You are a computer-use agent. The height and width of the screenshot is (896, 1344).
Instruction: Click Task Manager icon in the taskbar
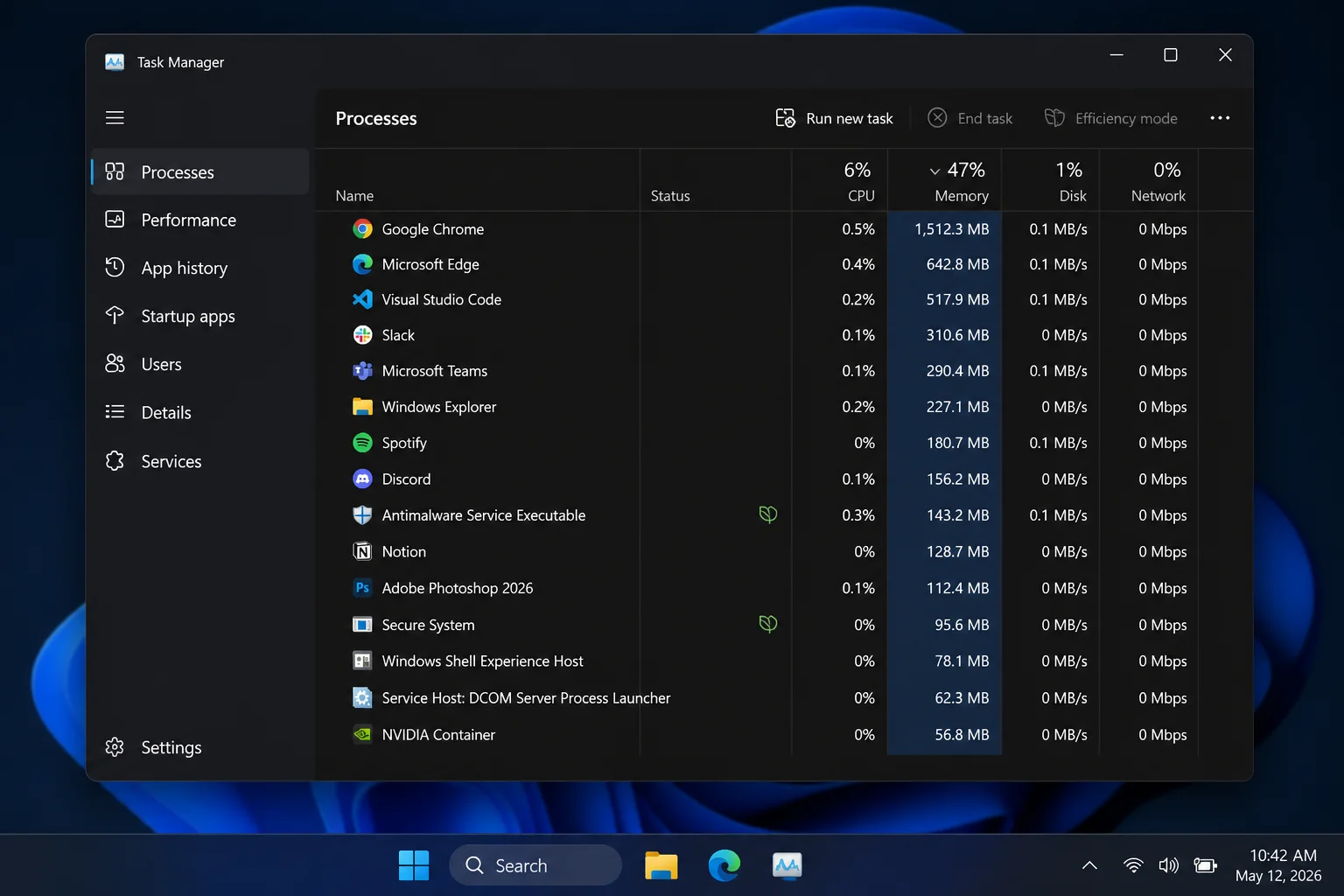[787, 865]
